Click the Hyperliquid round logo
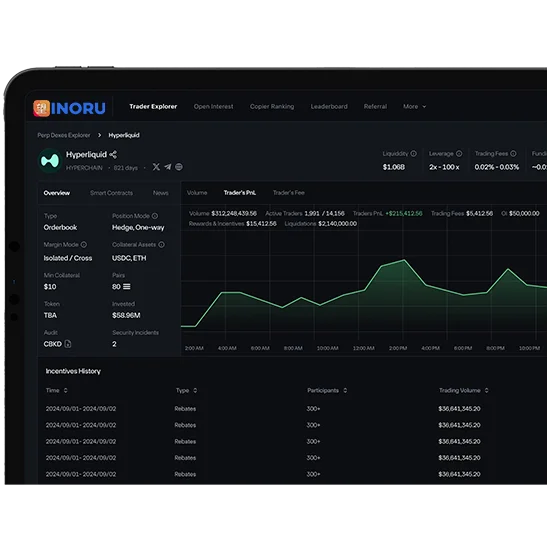Viewport: 550px width, 550px height. pos(50,161)
